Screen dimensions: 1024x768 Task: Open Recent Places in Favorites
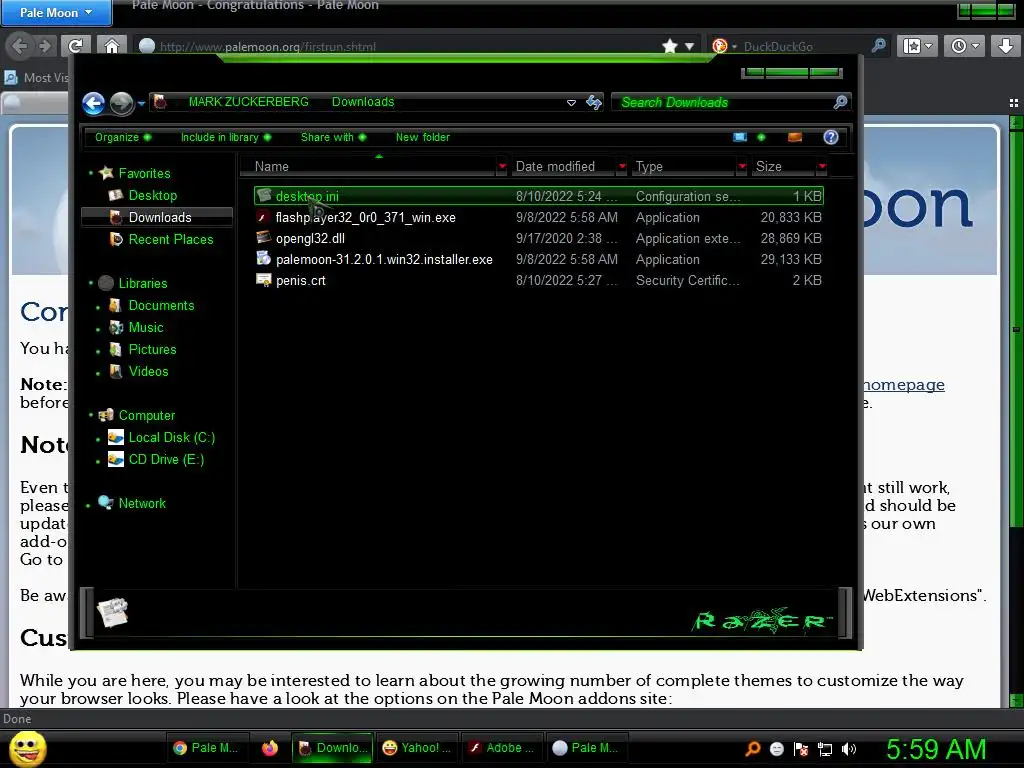pos(171,239)
